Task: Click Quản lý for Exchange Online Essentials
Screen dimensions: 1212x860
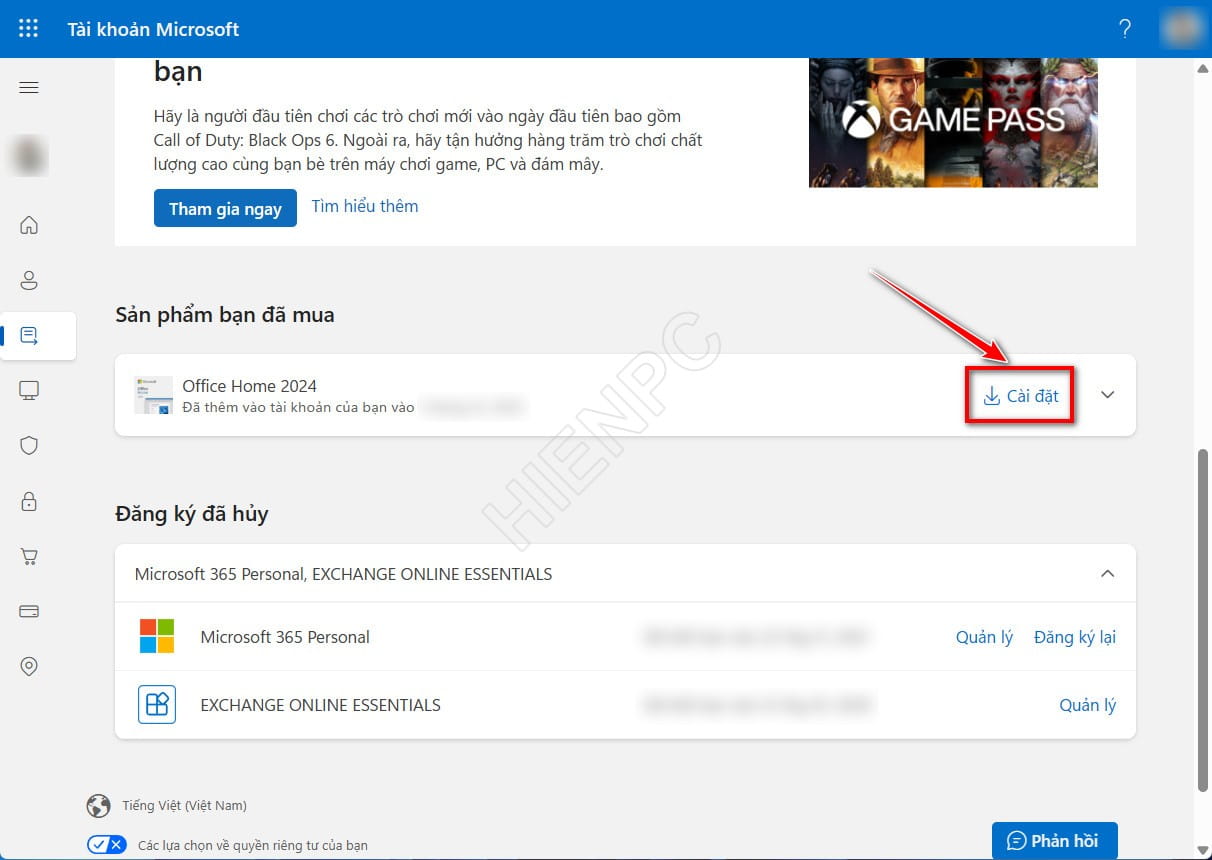Action: point(1088,705)
